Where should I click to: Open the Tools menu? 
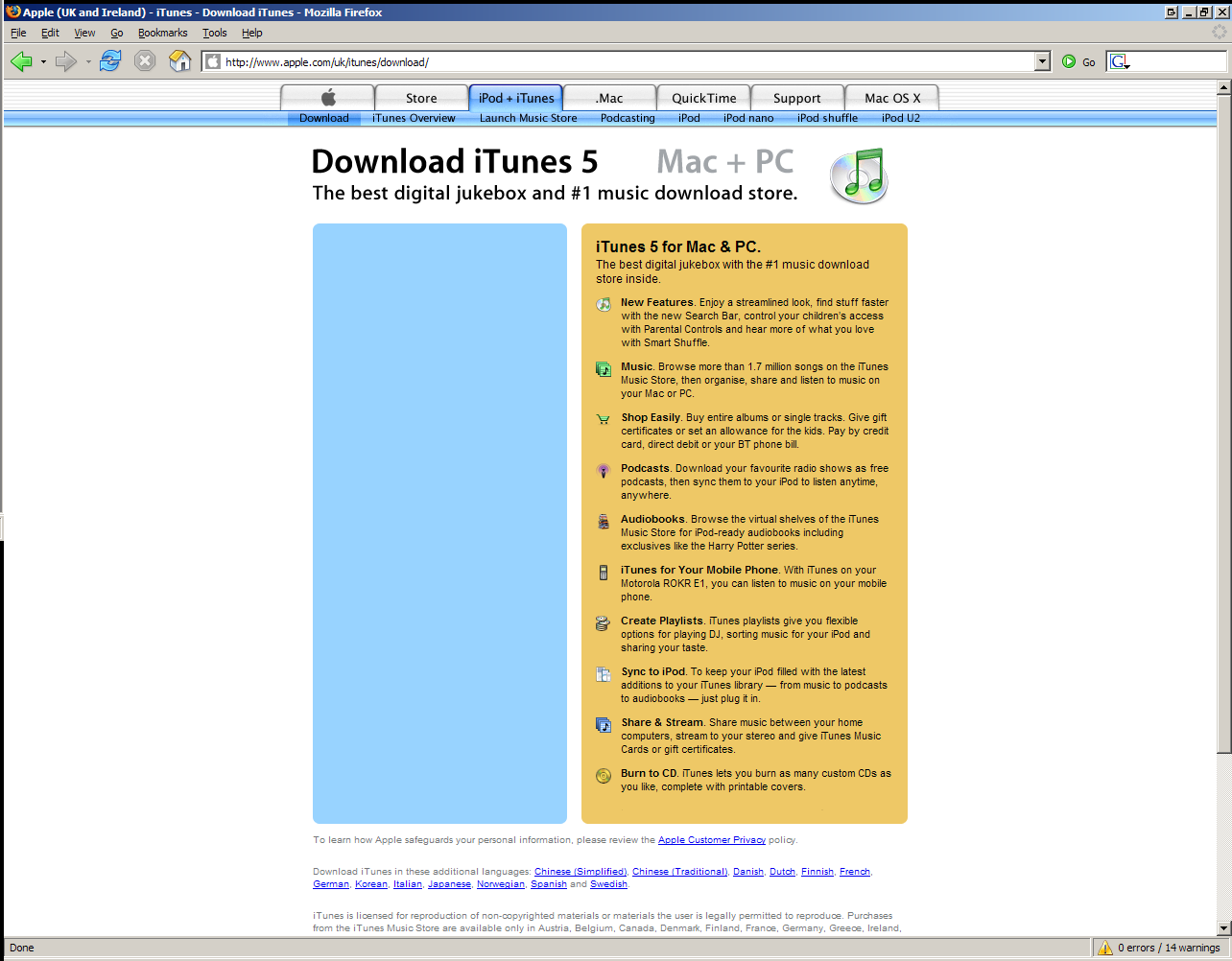click(214, 33)
